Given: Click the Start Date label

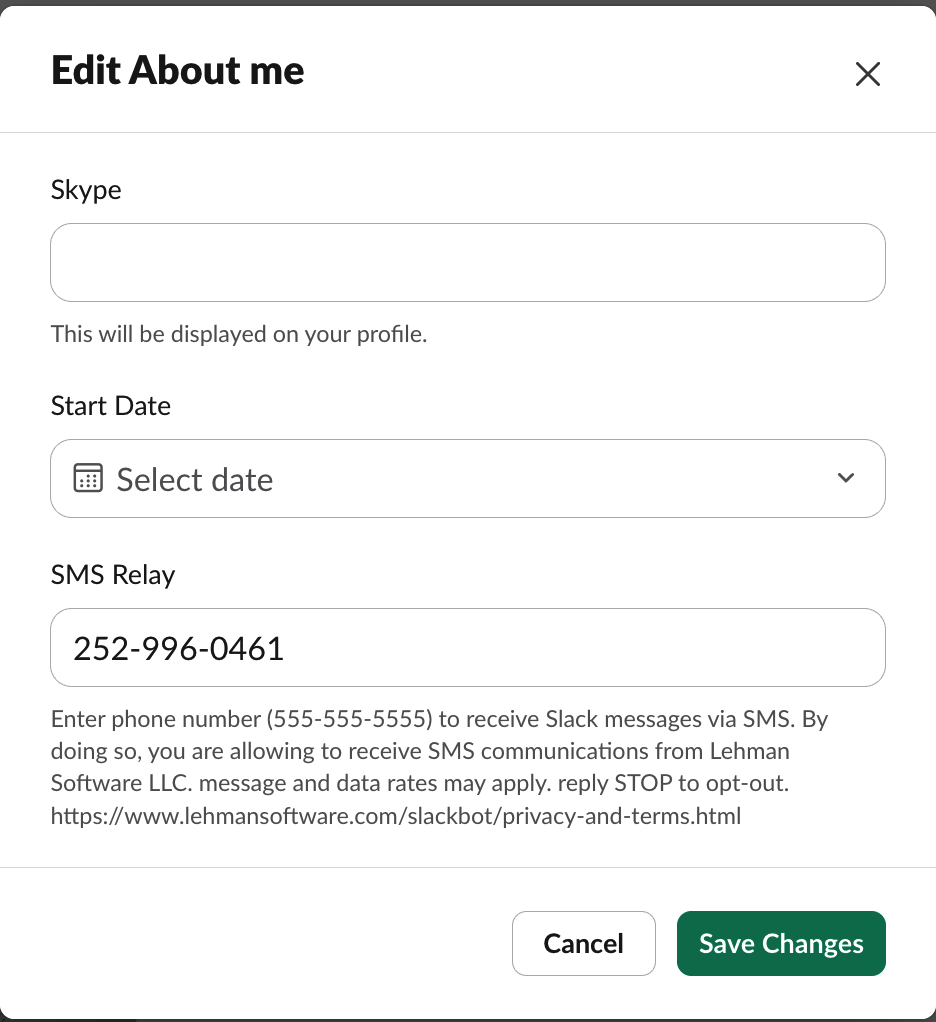Looking at the screenshot, I should [x=111, y=405].
